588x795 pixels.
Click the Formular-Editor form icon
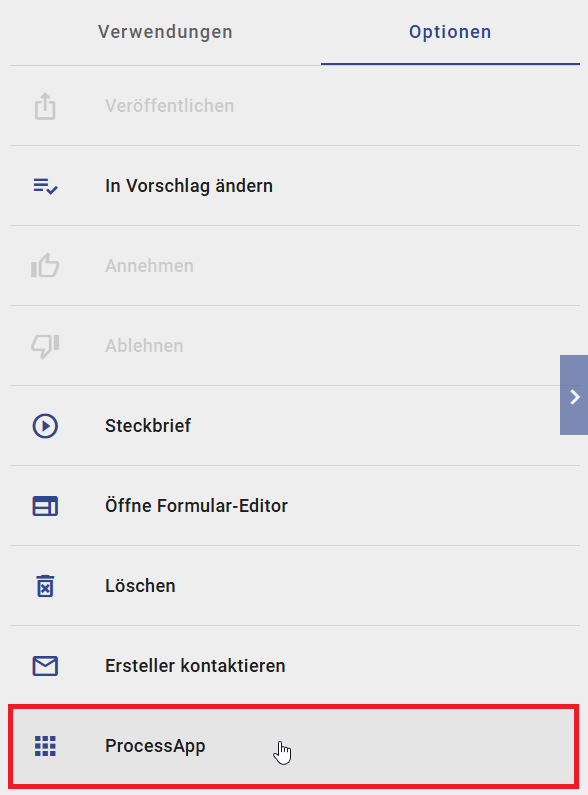tap(45, 506)
